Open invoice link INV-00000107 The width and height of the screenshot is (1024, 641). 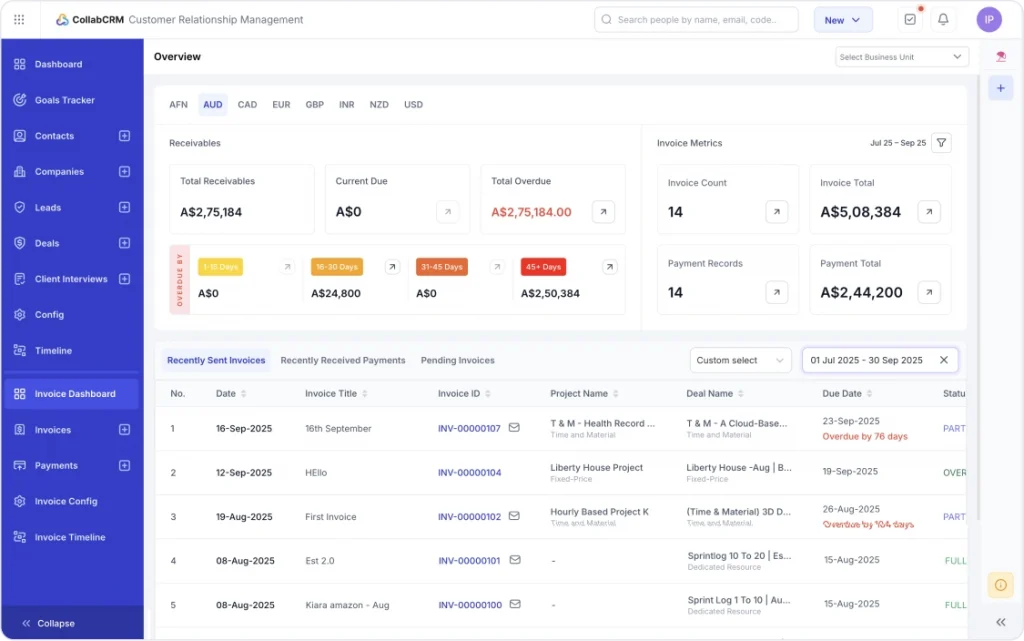tap(469, 427)
